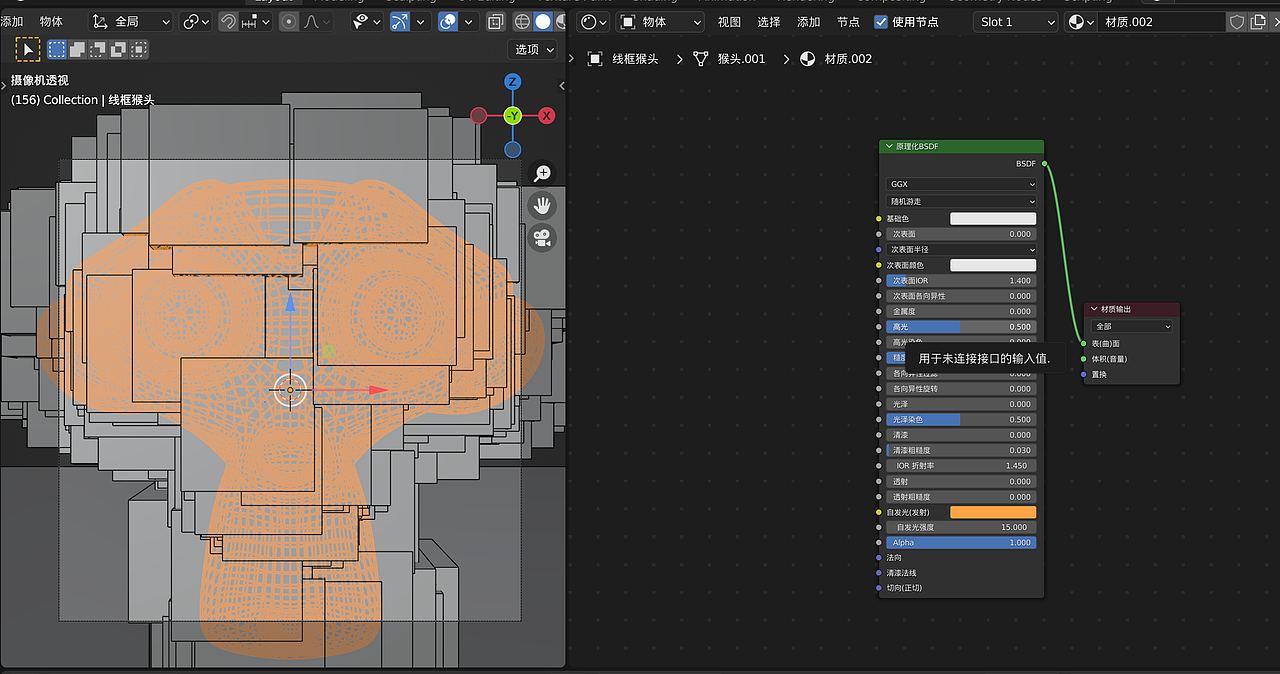The image size is (1280, 674).
Task: Open material browse sphere icon dropdown
Action: pos(1081,21)
